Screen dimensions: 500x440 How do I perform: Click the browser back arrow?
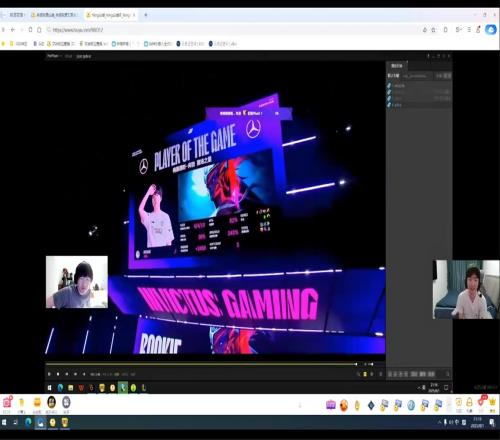13,30
